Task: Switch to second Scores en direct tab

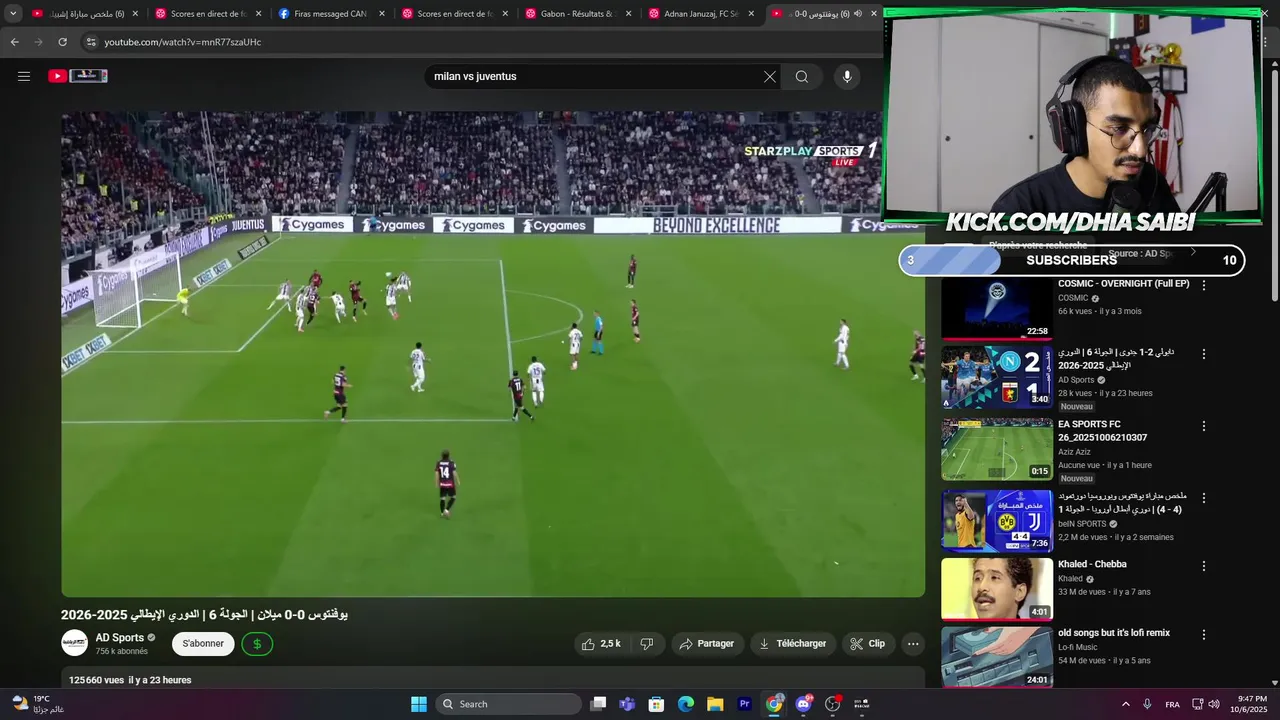Action: pos(455,14)
